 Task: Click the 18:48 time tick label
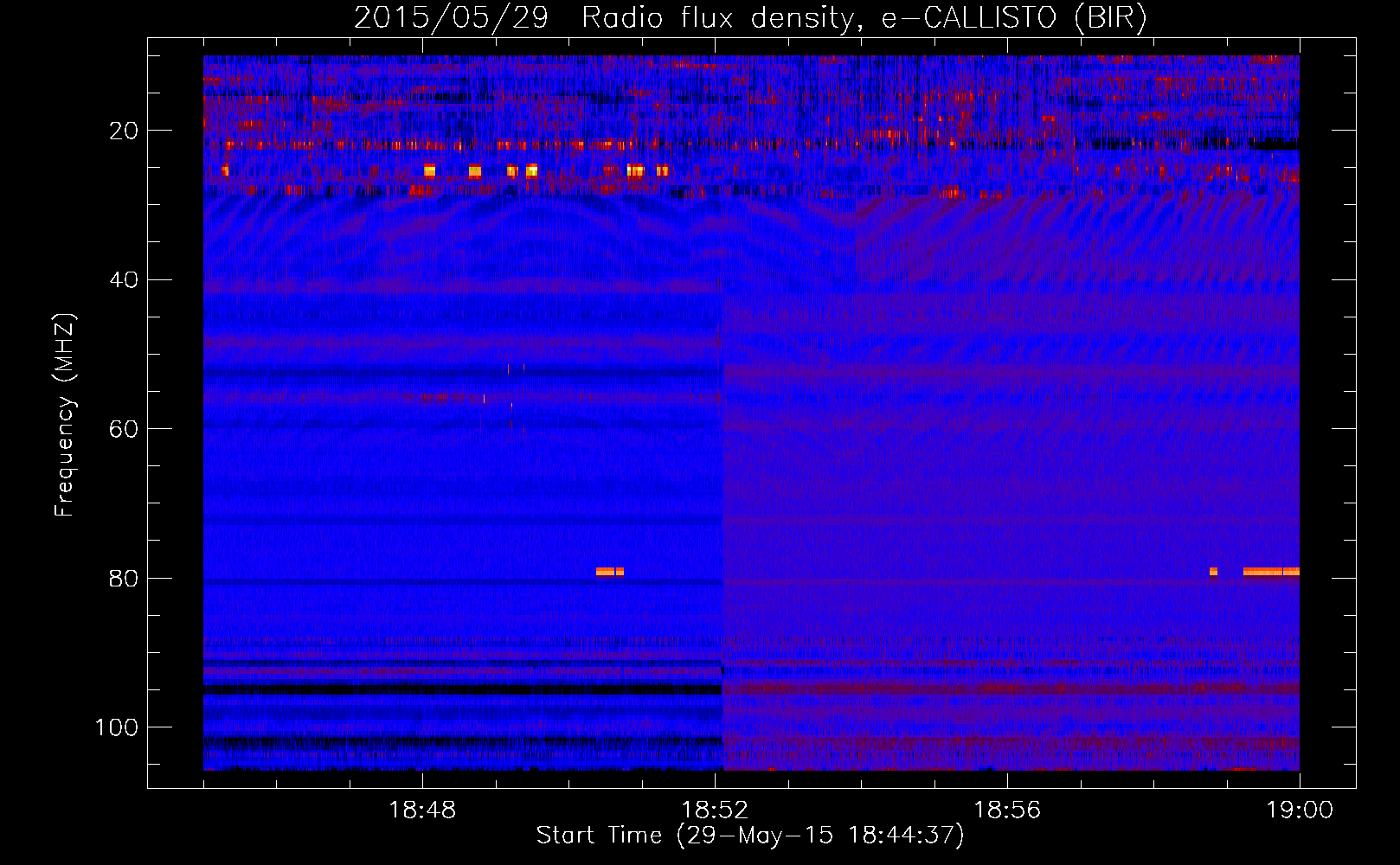tap(422, 811)
